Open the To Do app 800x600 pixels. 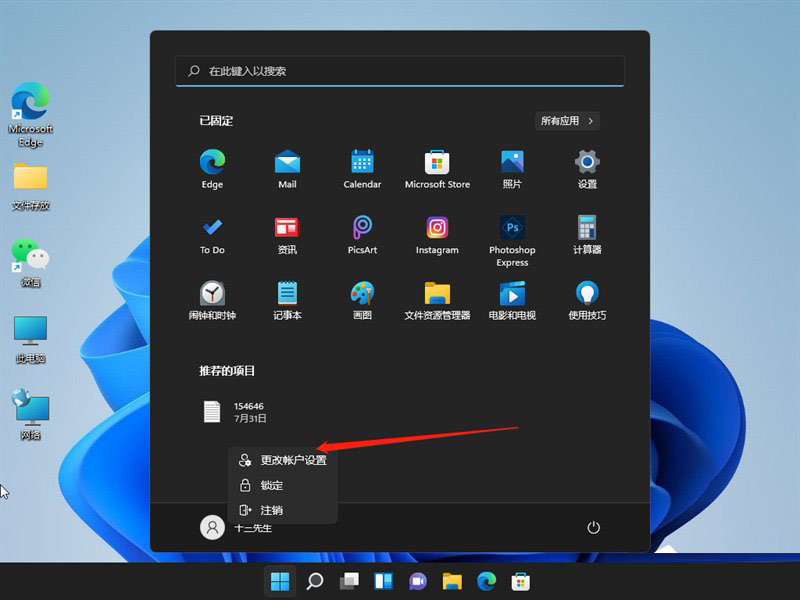212,233
